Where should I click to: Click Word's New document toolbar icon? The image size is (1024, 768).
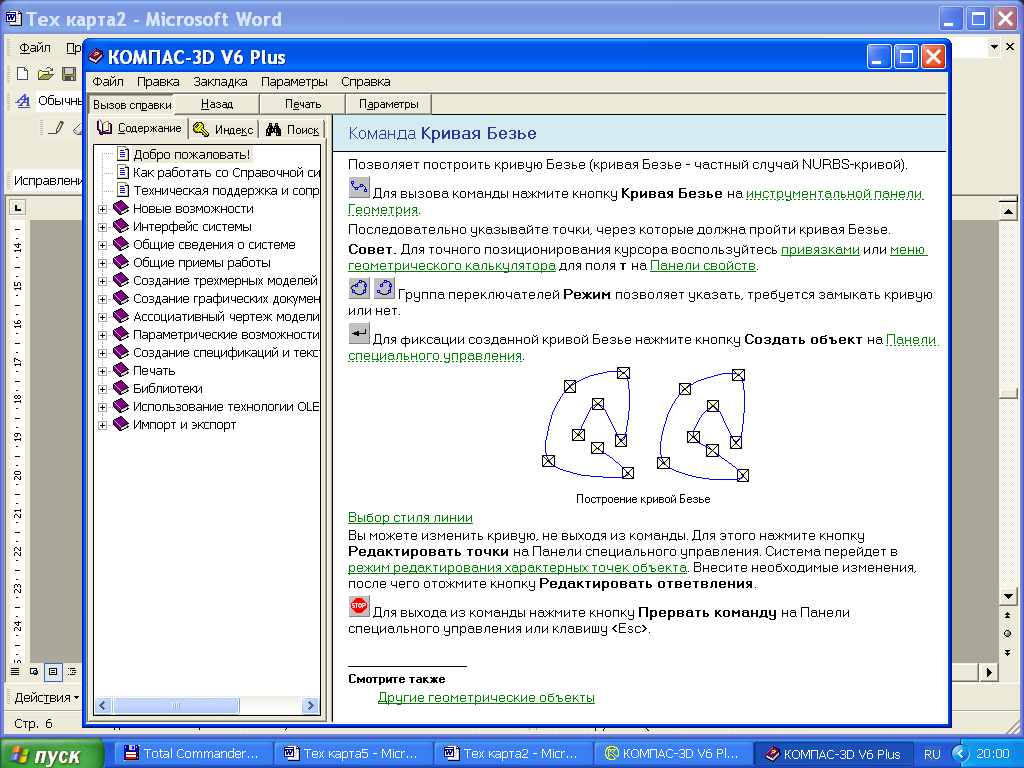click(x=22, y=74)
